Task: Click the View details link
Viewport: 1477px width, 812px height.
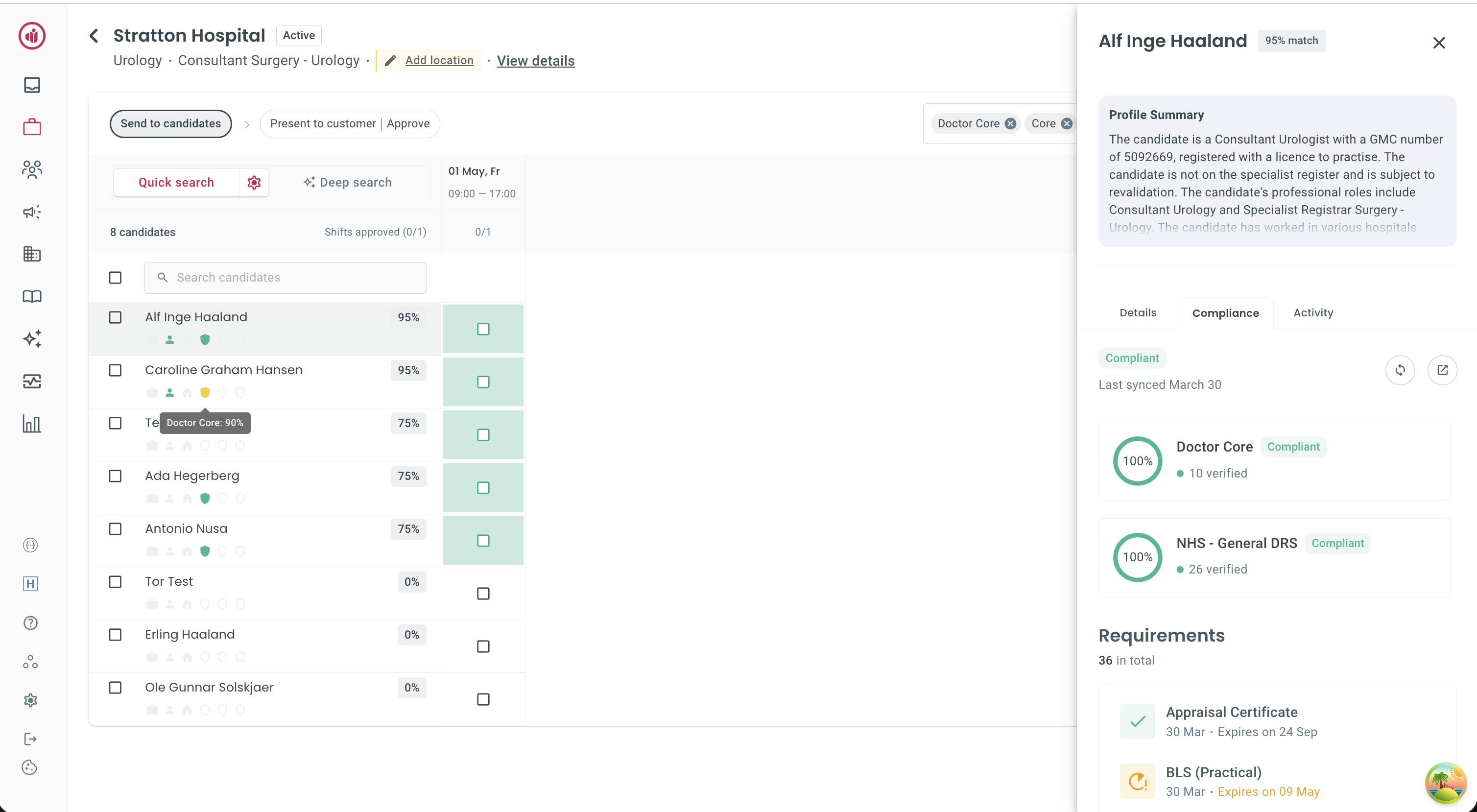Action: [x=535, y=61]
